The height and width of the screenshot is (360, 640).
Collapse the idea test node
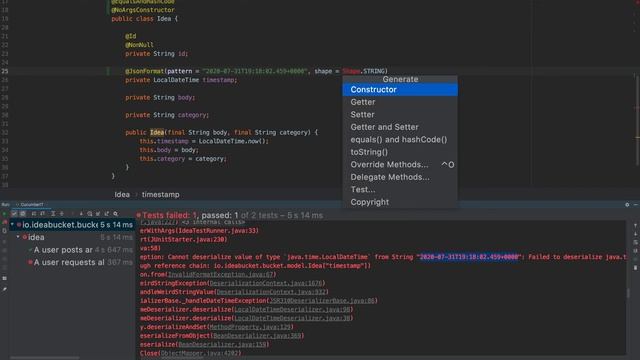[18, 237]
